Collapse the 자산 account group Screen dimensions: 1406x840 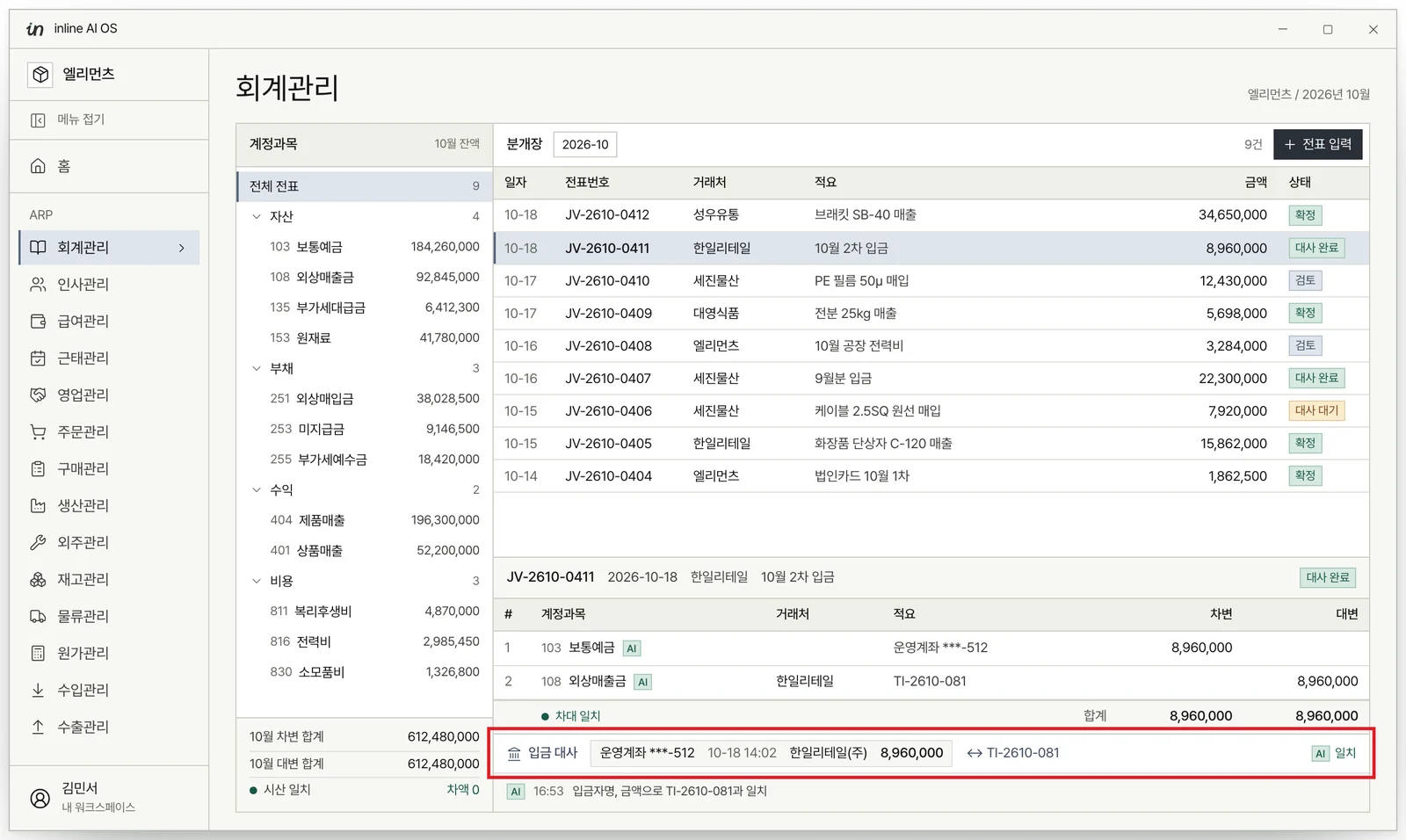click(257, 216)
